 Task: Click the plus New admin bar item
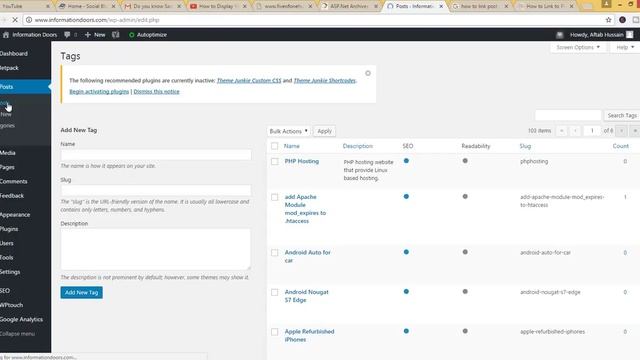tap(95, 35)
